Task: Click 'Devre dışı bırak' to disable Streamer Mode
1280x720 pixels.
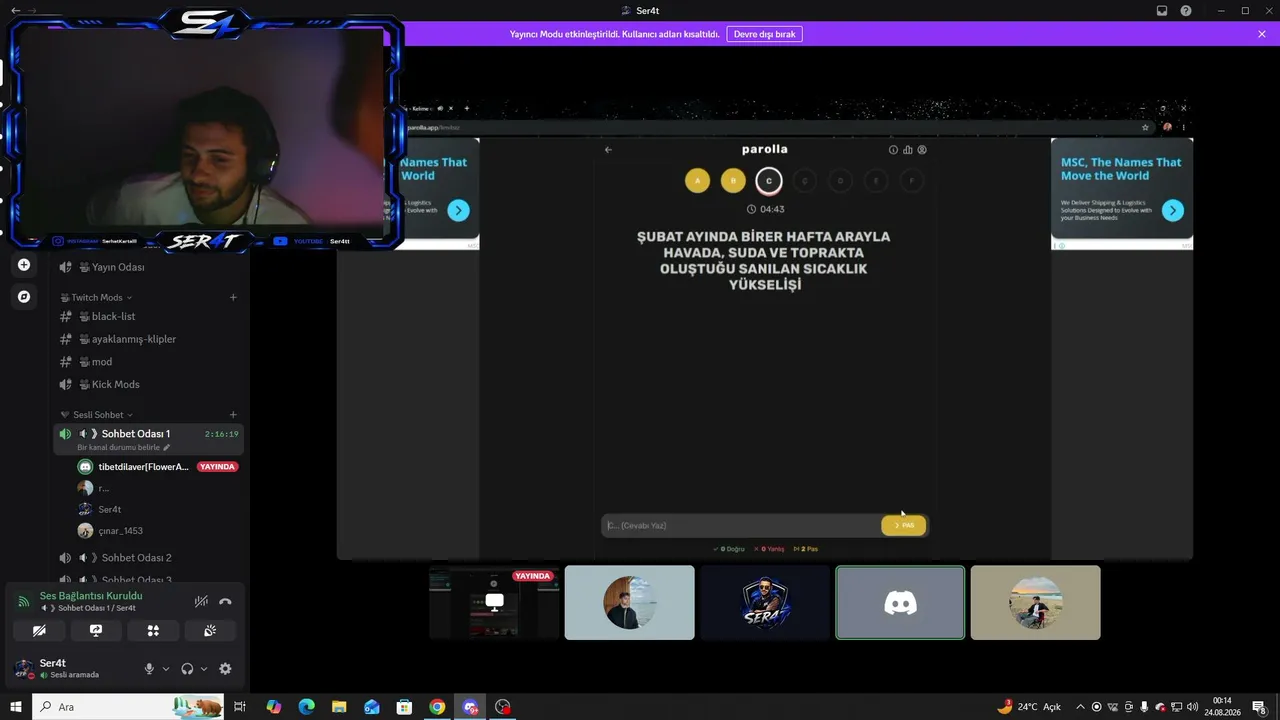Action: 764,34
